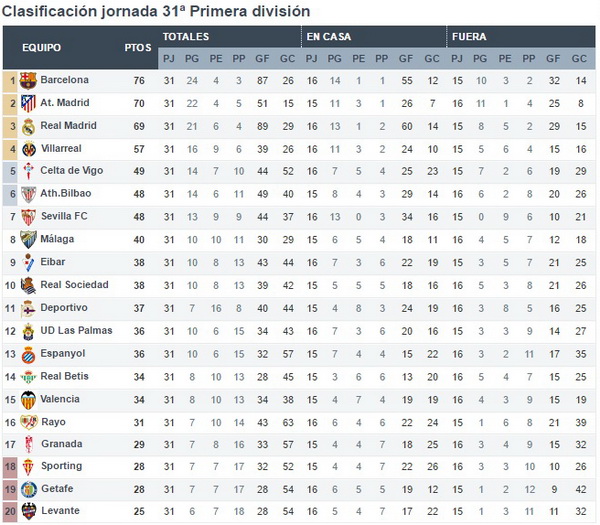Image resolution: width=600 pixels, height=525 pixels.
Task: Click the Getafe club crest
Action: point(29,489)
